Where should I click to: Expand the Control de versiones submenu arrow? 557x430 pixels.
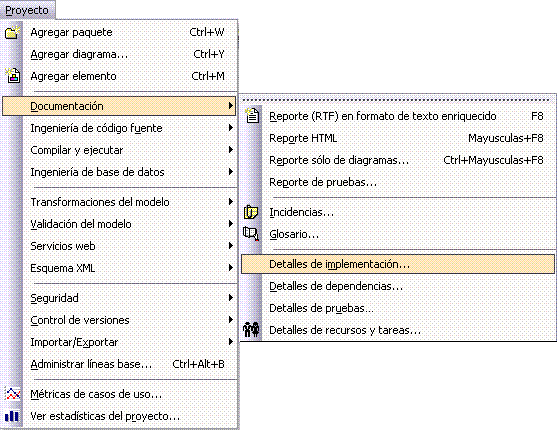click(x=231, y=319)
